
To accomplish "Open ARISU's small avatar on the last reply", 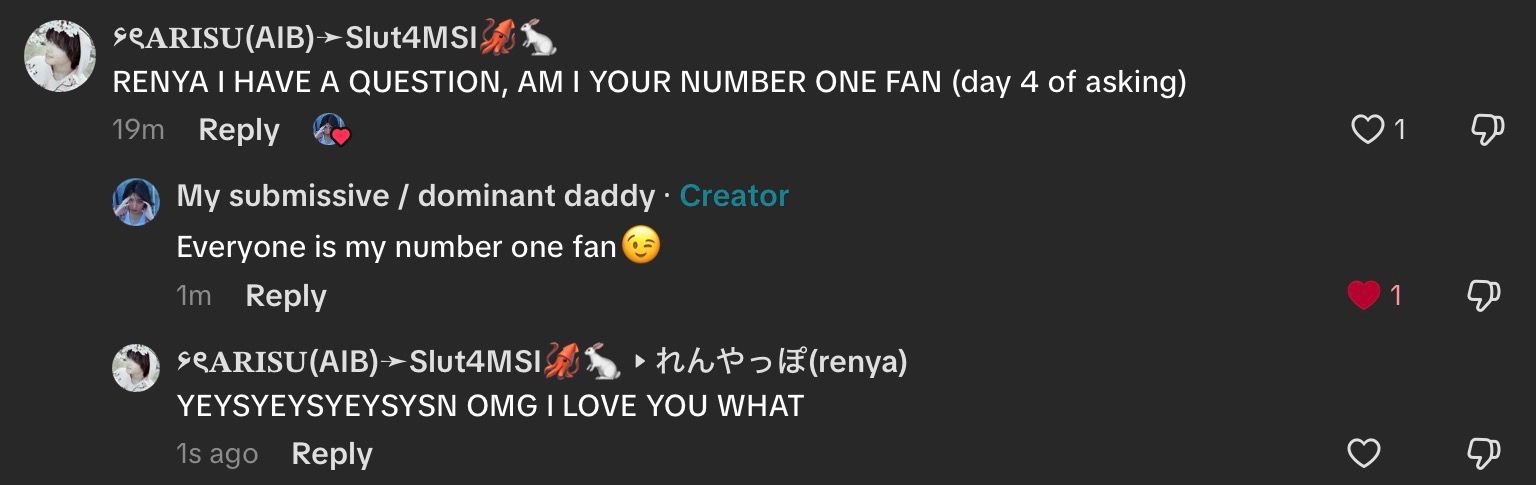I will pos(136,367).
